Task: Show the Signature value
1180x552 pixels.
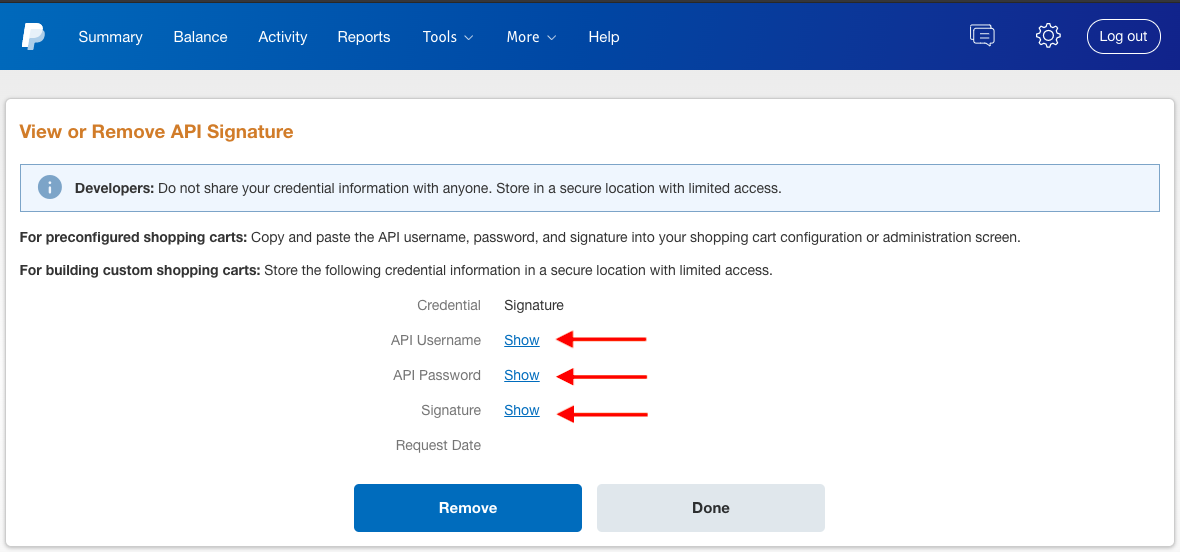Action: (522, 410)
